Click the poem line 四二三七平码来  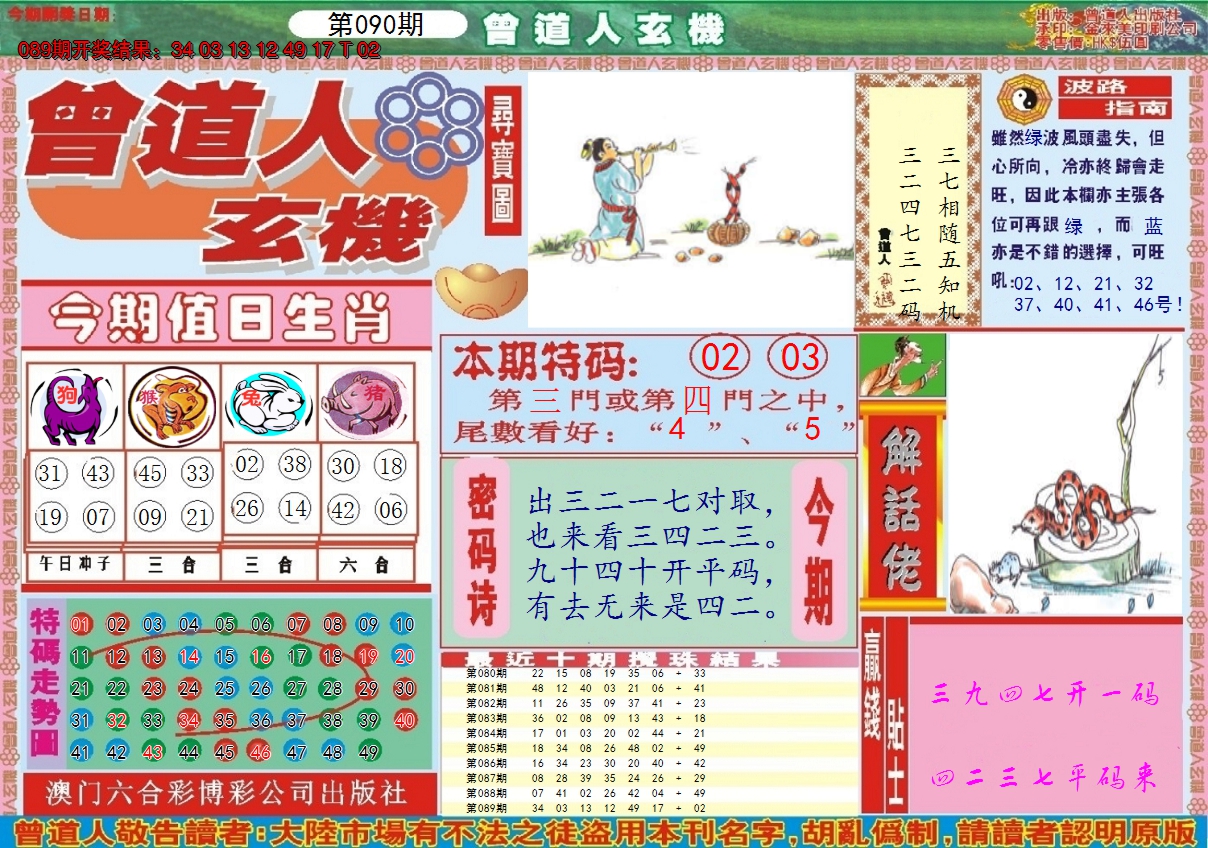coord(1045,778)
